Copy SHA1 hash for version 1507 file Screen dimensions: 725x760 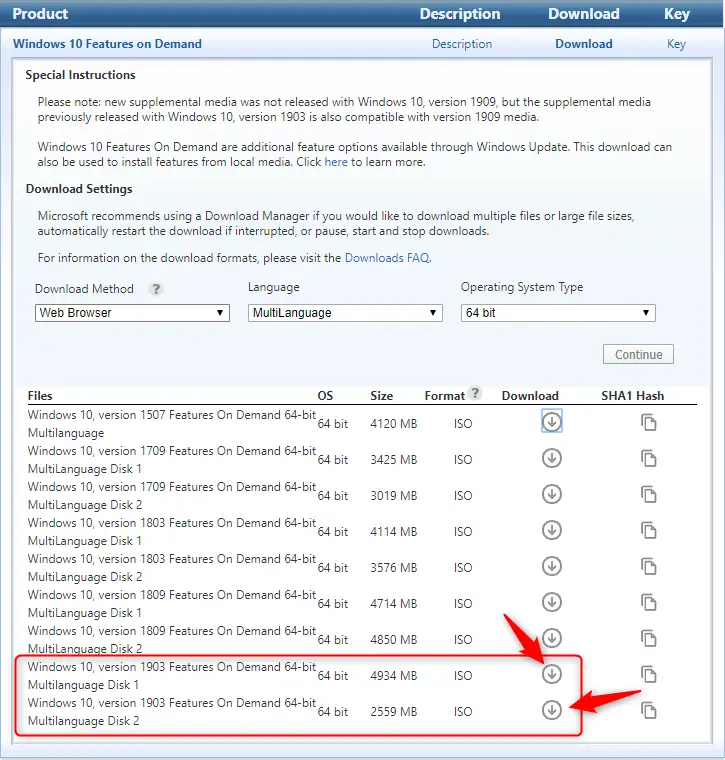(x=648, y=423)
